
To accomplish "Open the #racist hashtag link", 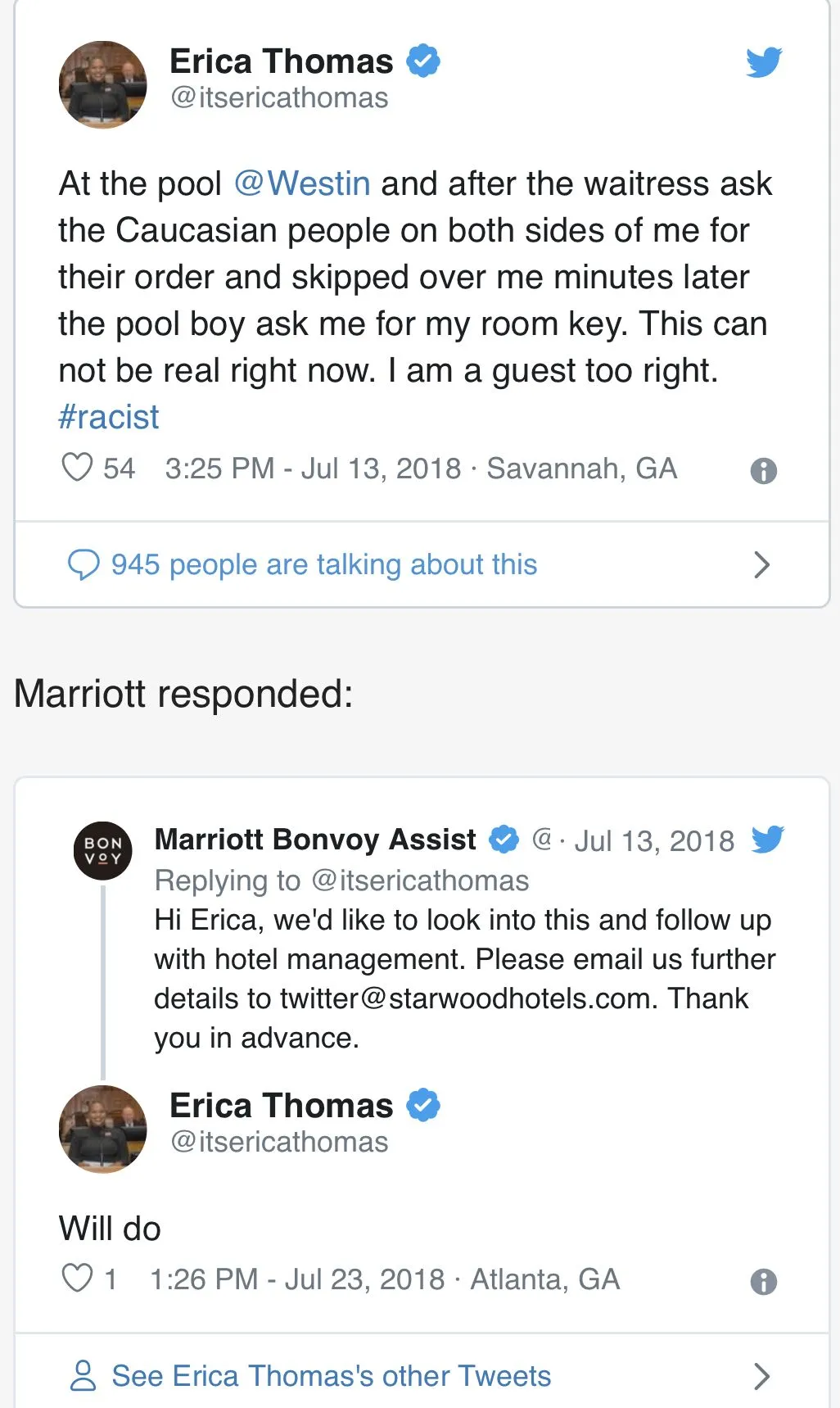I will point(109,417).
